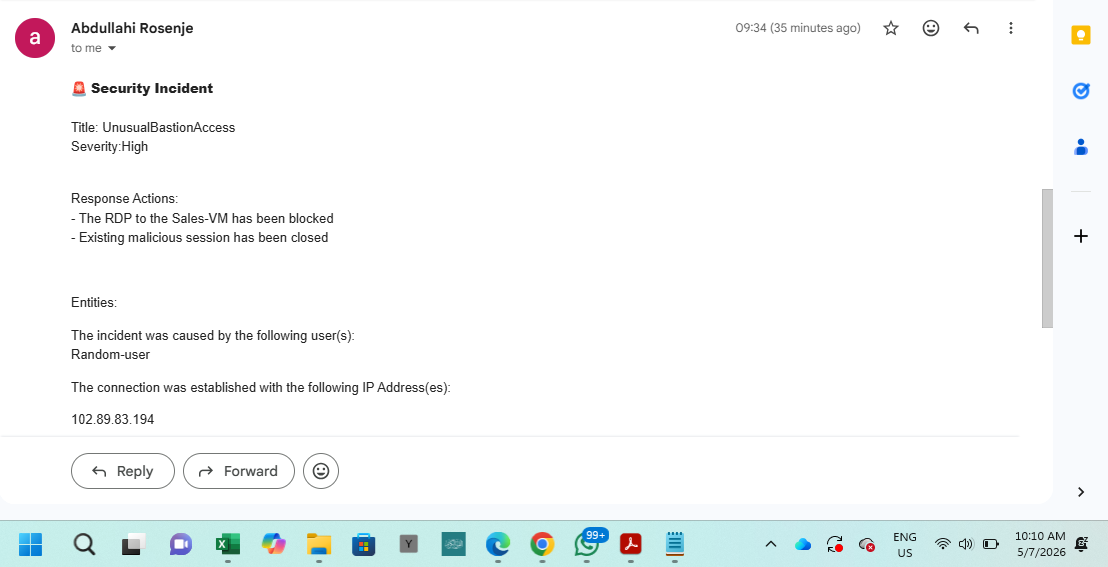Image resolution: width=1108 pixels, height=567 pixels.
Task: Click the sender avatar for Abdullahi Rosenje
Action: [35, 37]
